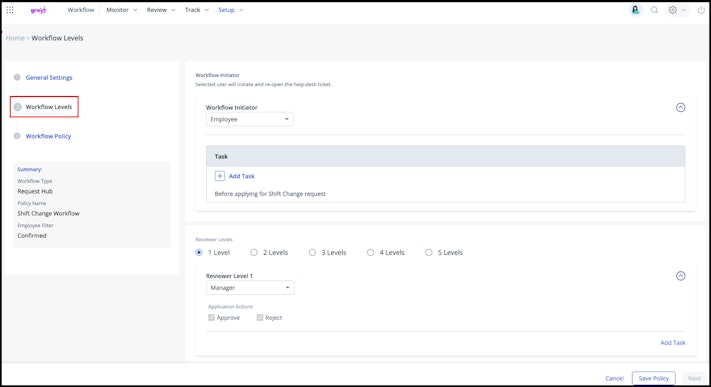The height and width of the screenshot is (387, 711).
Task: Go to General Settings step
Action: [x=49, y=78]
